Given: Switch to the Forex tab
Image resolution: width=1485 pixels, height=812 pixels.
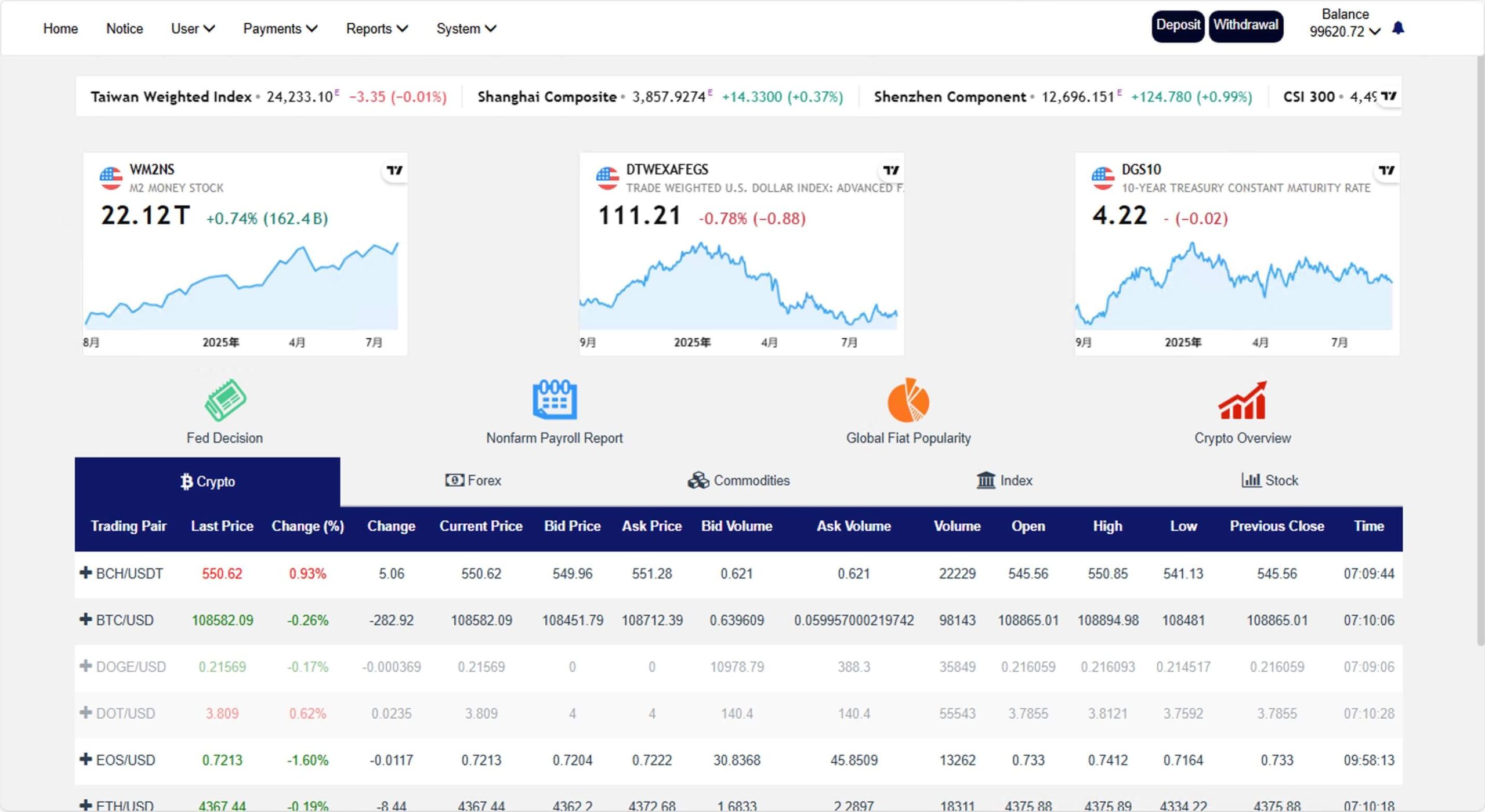Looking at the screenshot, I should (x=473, y=480).
